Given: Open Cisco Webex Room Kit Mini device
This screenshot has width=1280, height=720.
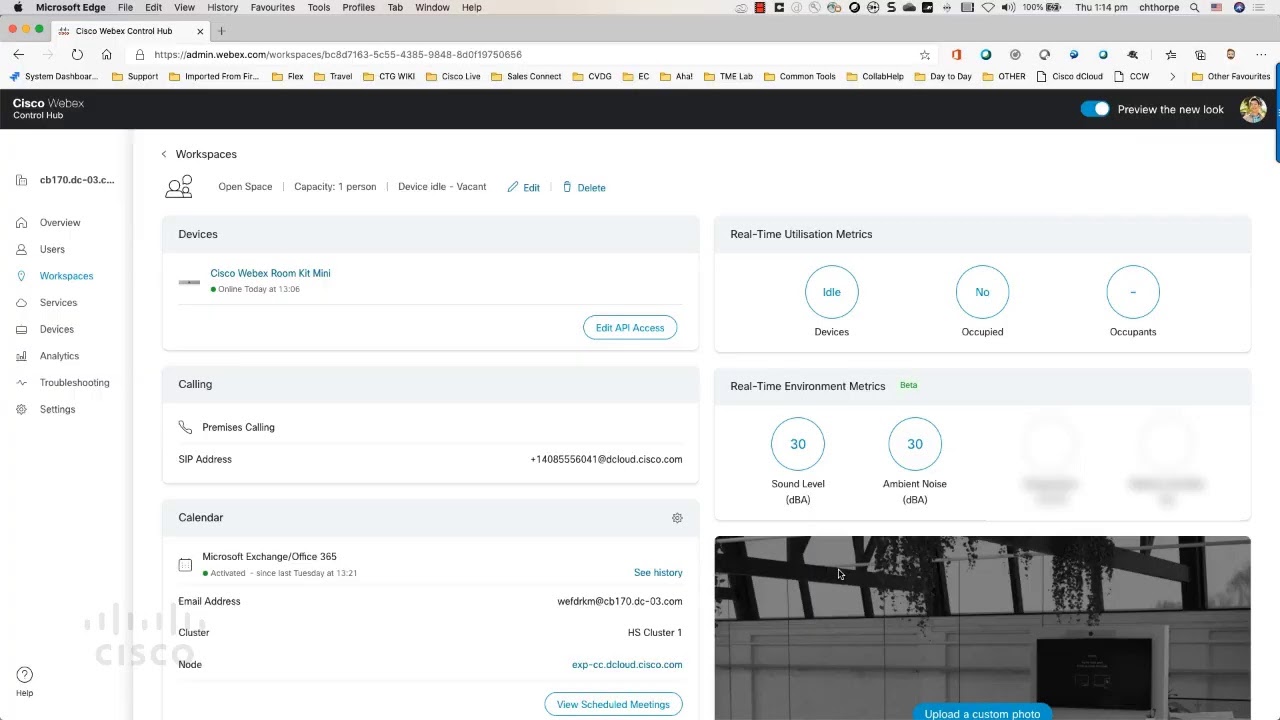Looking at the screenshot, I should [x=270, y=273].
